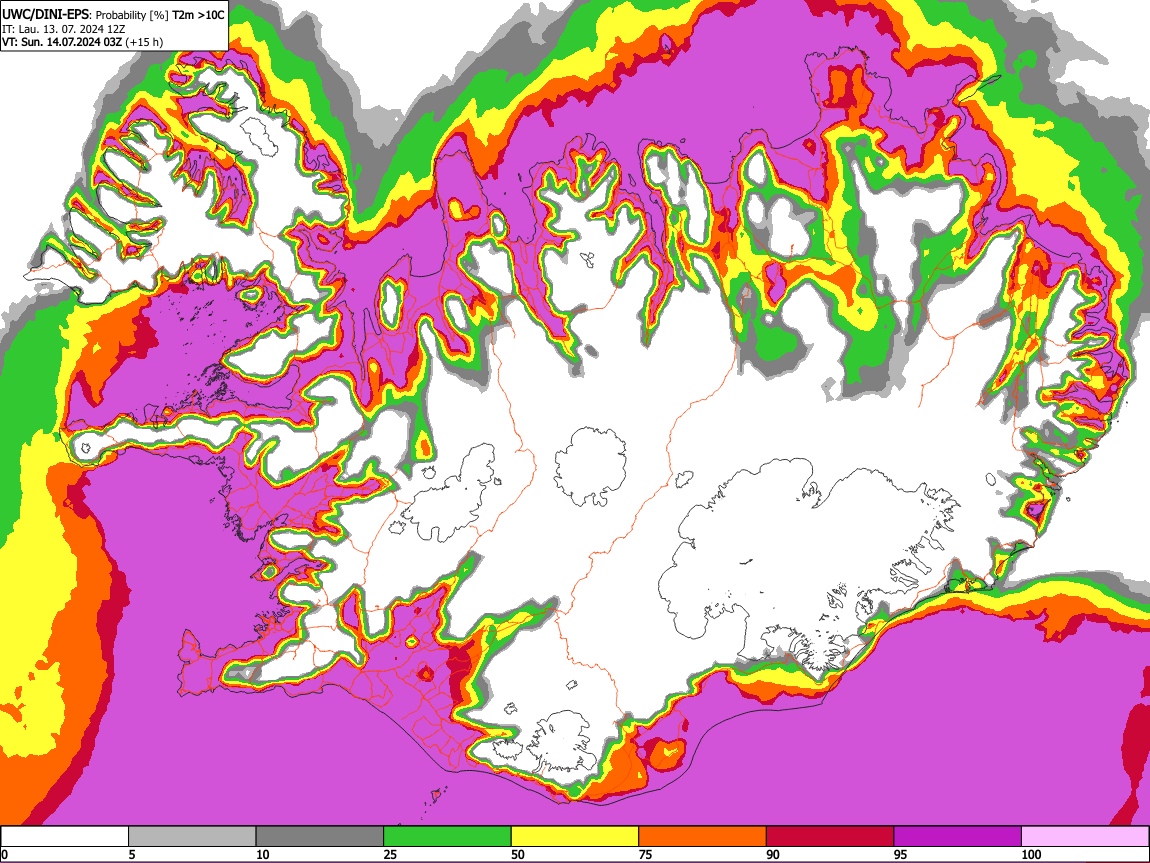Screen dimensions: 1150x863
Task: Click the light gray 5–10% legend swatch
Action: [192, 837]
